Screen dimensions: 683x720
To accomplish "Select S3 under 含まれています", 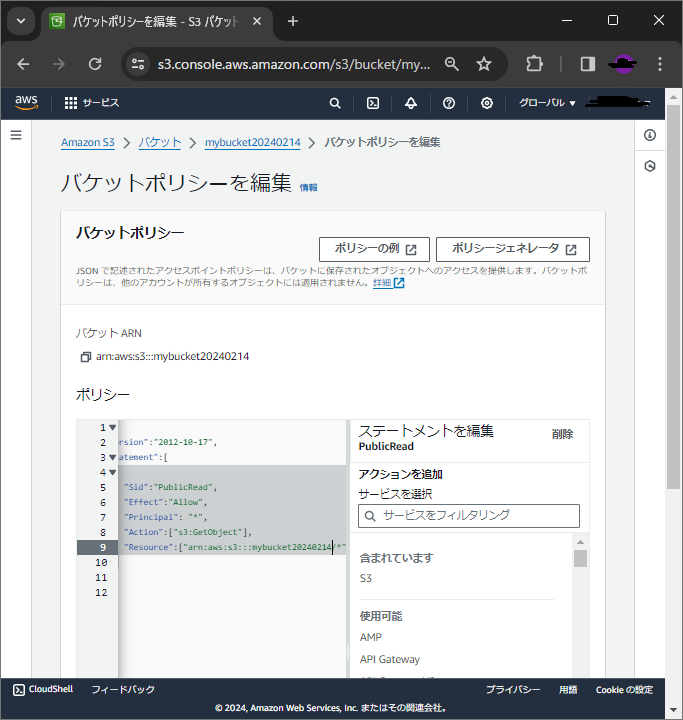I will click(x=366, y=578).
